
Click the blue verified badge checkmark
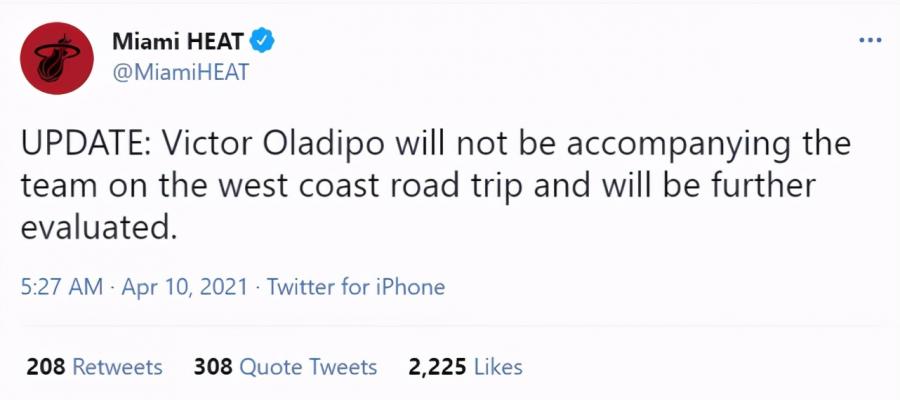[x=263, y=41]
